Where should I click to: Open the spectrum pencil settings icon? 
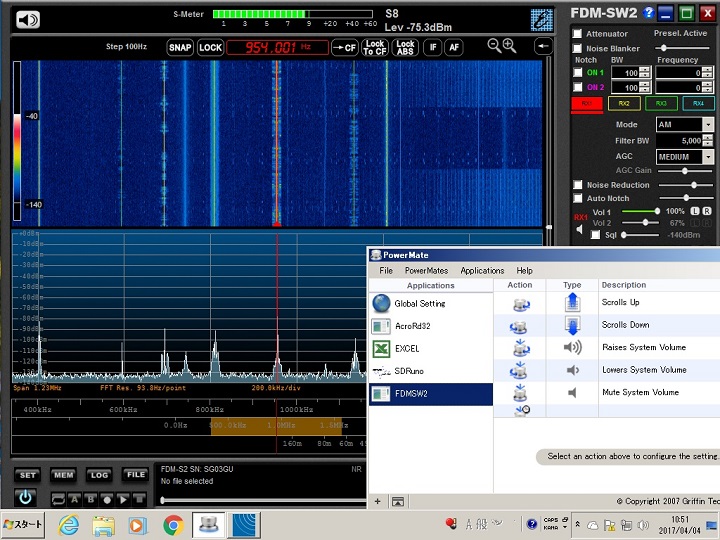pyautogui.click(x=541, y=19)
